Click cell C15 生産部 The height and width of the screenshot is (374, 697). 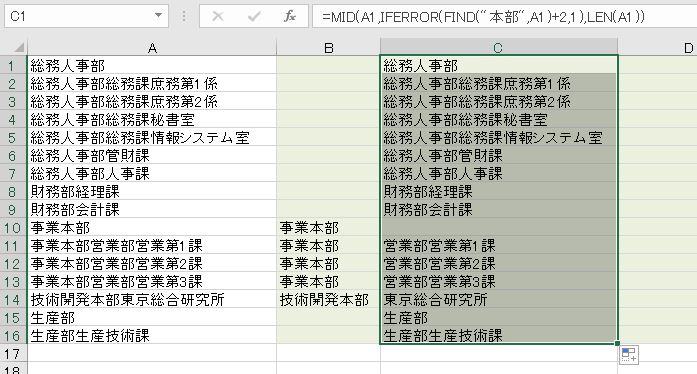499,318
